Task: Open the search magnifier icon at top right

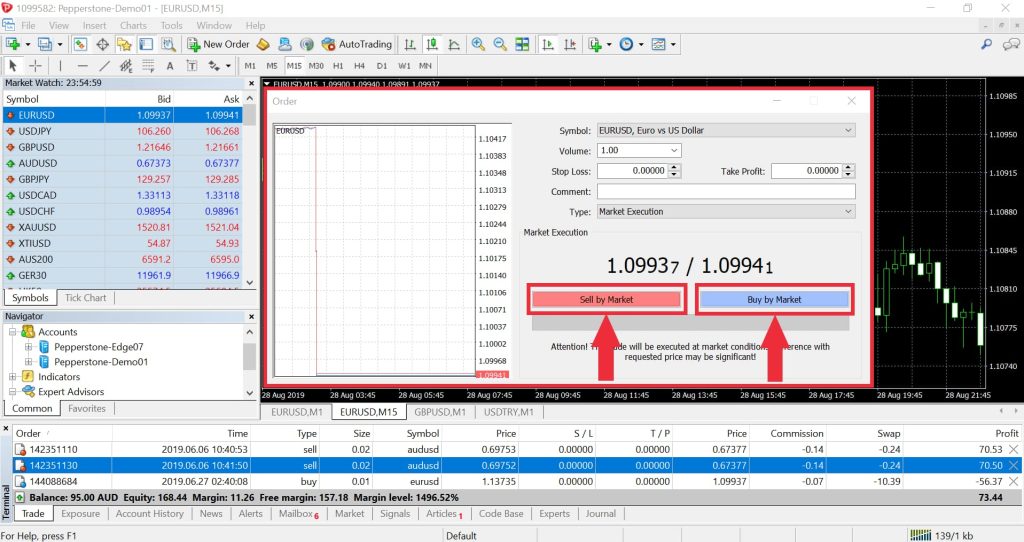Action: click(x=986, y=44)
